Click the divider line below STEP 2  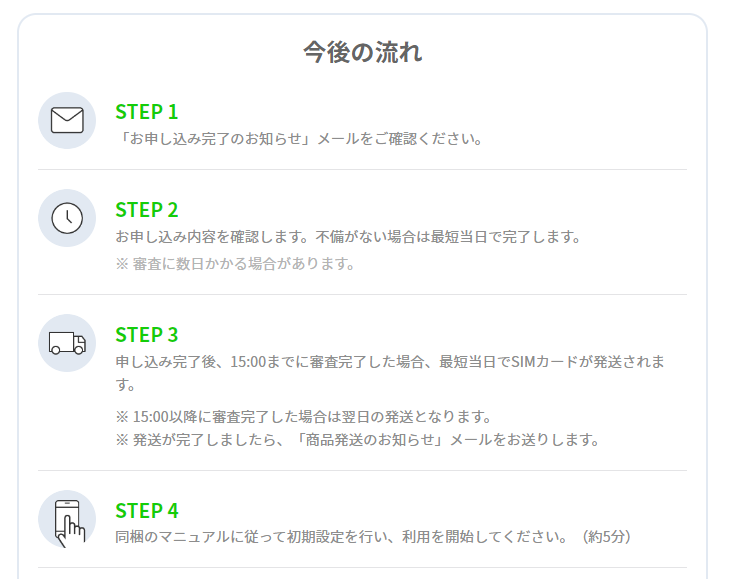[362, 294]
